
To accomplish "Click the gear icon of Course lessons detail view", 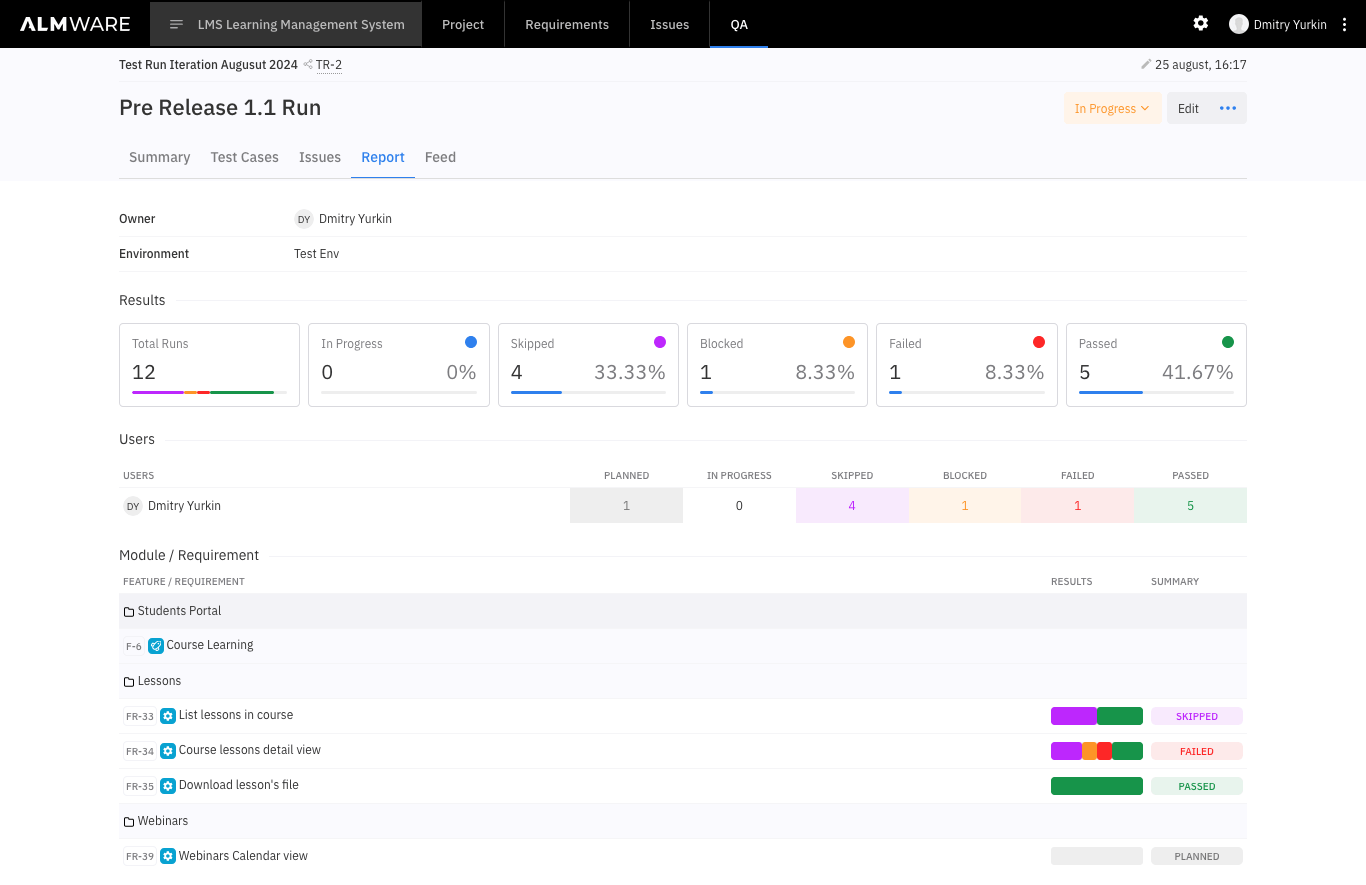I will [168, 751].
